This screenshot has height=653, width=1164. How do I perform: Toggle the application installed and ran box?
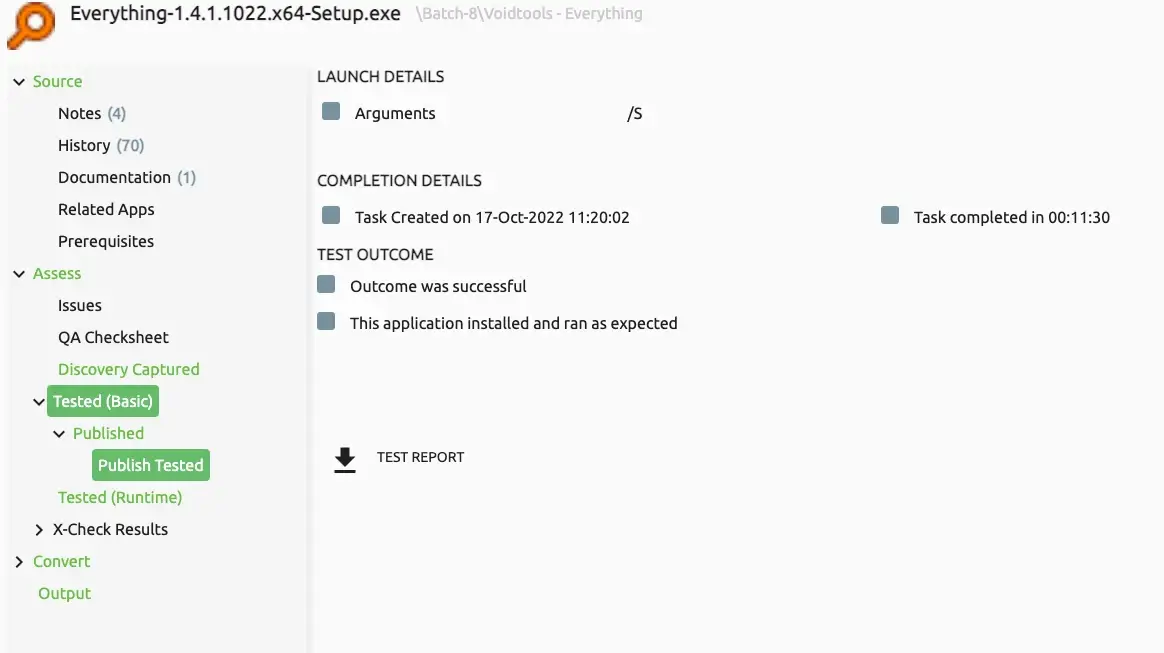(x=326, y=321)
